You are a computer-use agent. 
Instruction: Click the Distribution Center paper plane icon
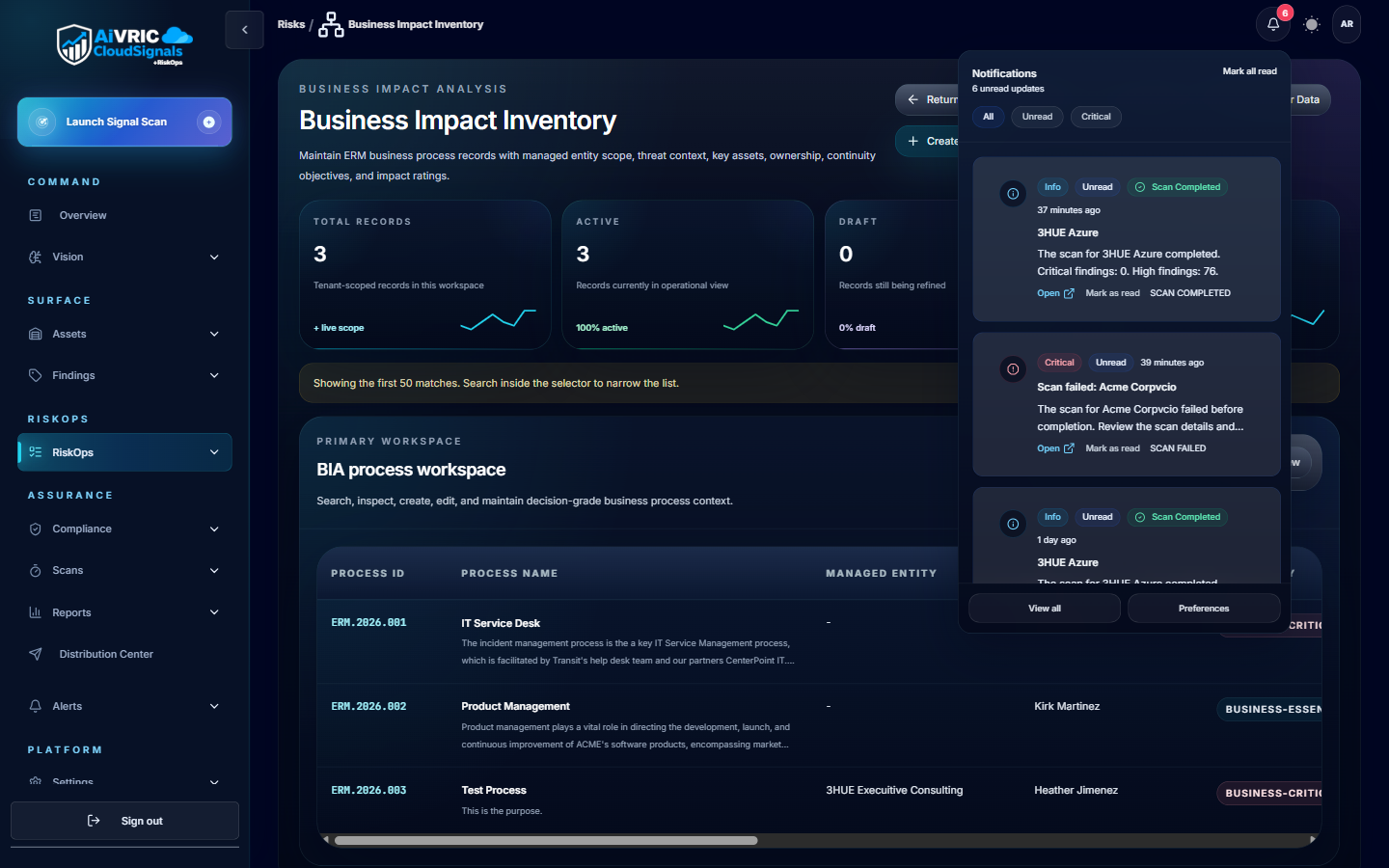pos(36,654)
